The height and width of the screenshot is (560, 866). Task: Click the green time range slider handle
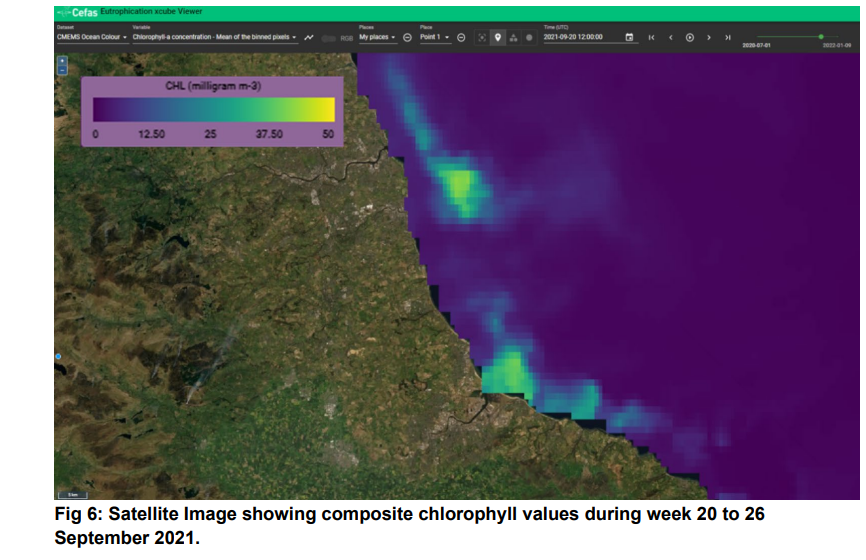821,37
